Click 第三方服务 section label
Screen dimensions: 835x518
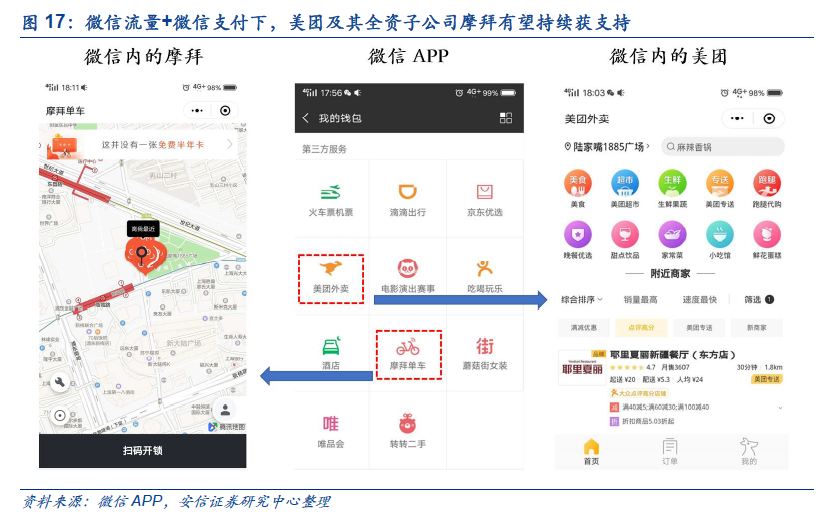(x=324, y=149)
